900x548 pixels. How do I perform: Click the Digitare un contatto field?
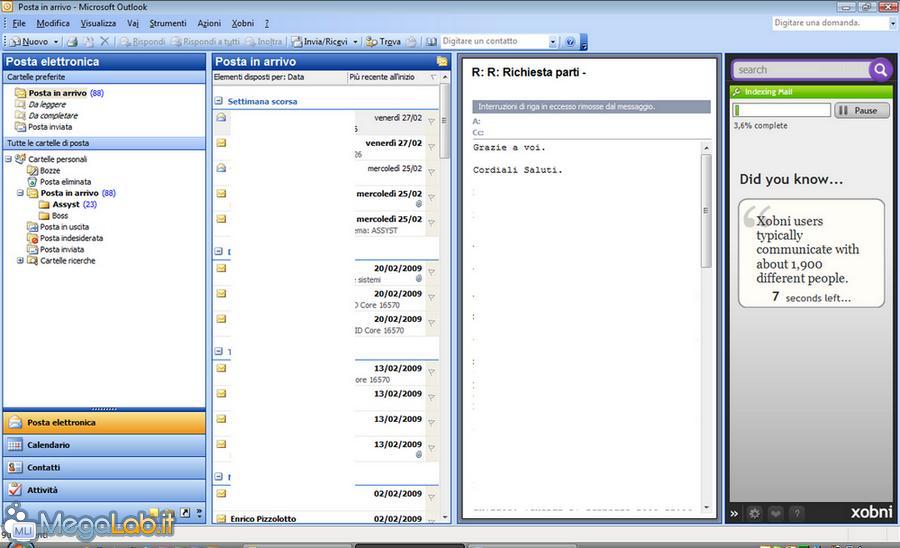[x=494, y=42]
